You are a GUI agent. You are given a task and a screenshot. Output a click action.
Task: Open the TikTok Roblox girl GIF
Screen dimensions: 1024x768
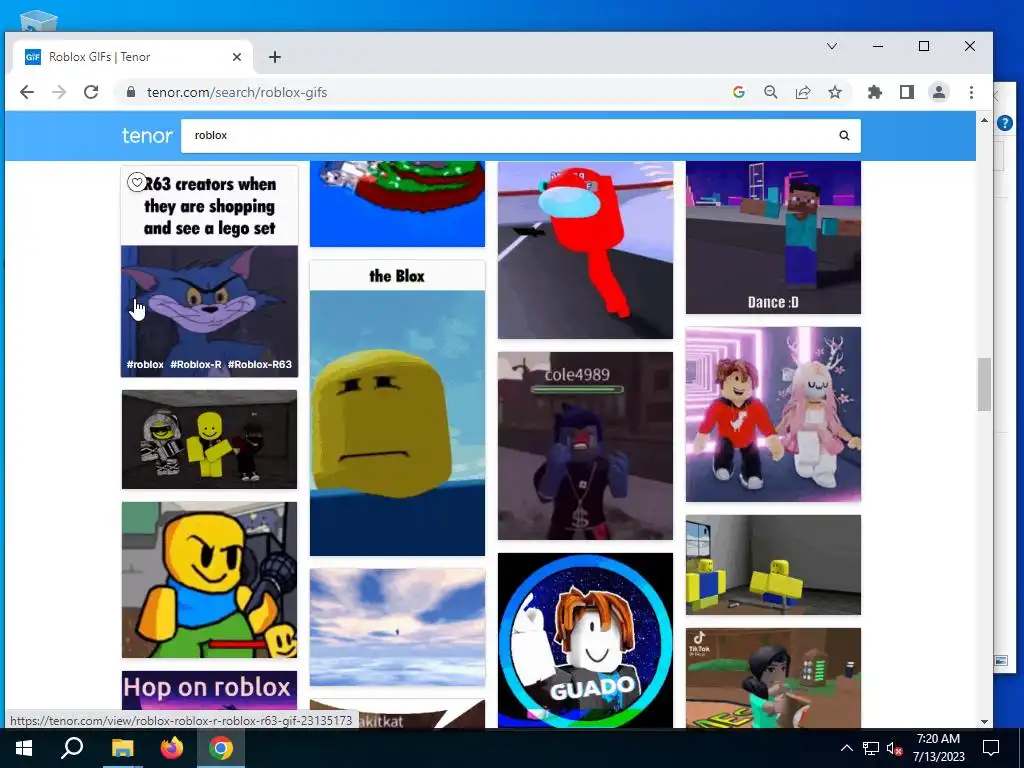[773, 678]
